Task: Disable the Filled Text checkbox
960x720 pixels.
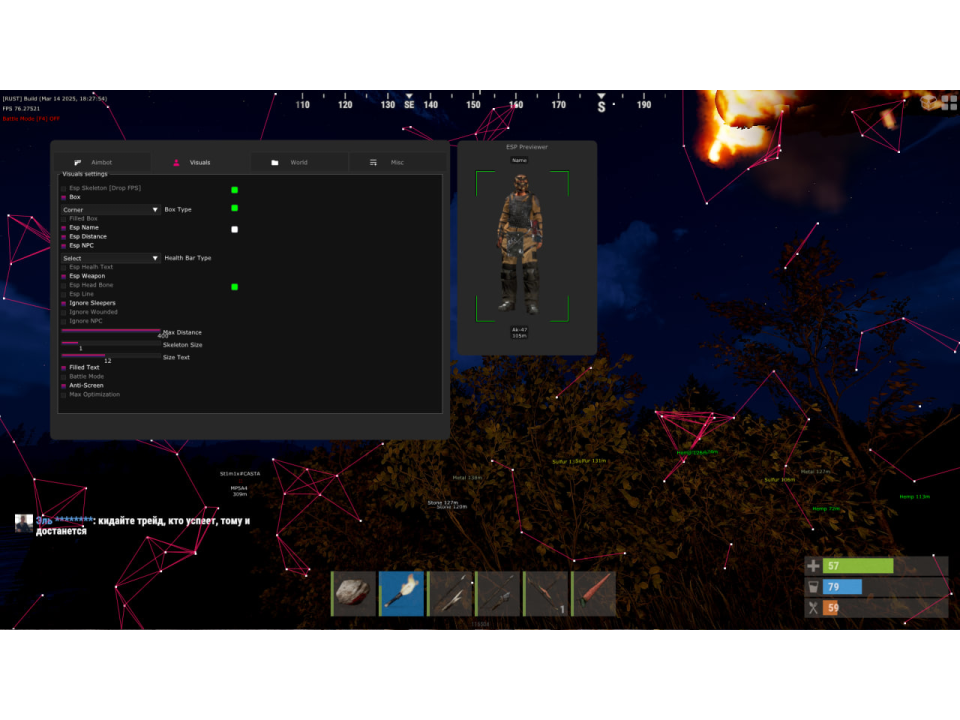Action: [64, 368]
